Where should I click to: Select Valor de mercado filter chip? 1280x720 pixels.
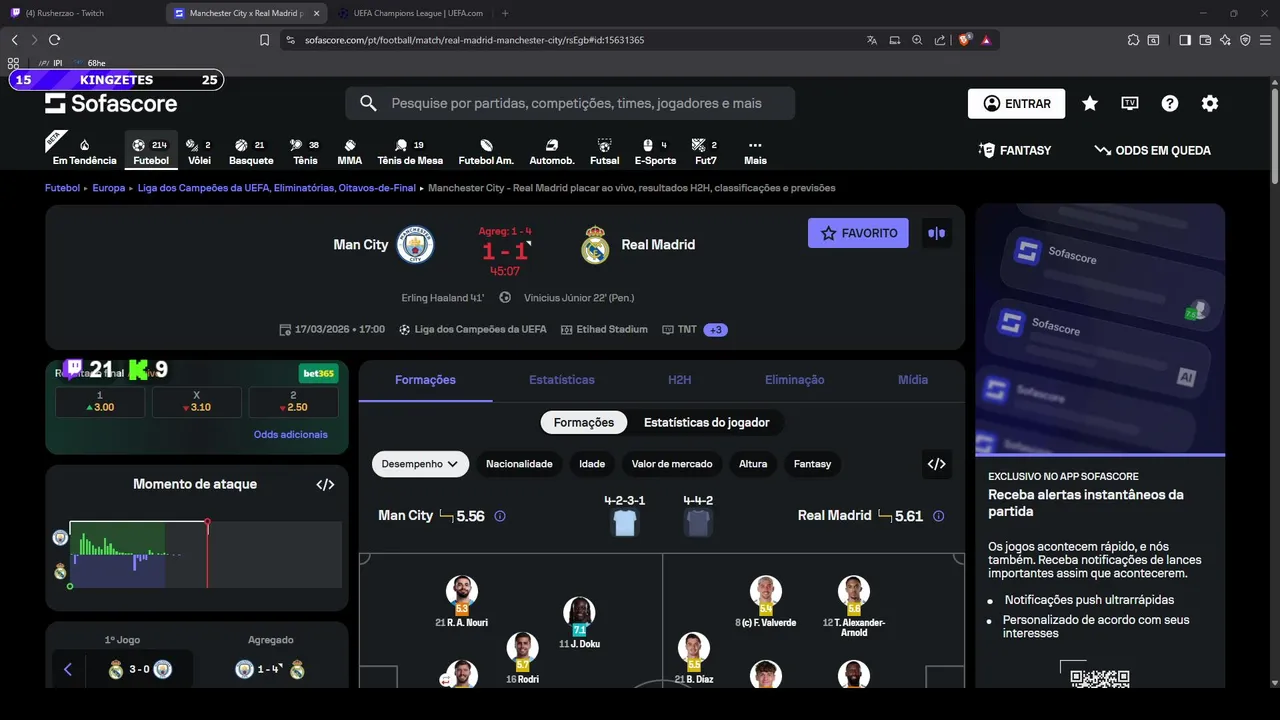672,464
